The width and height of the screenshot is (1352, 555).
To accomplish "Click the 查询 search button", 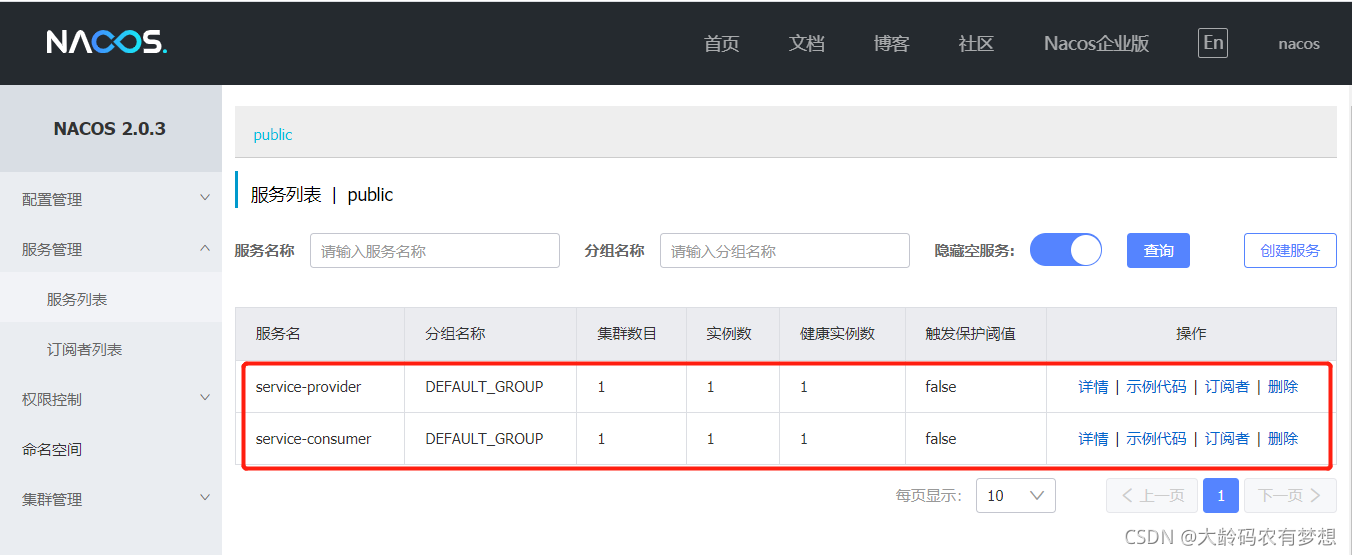I will [1158, 250].
